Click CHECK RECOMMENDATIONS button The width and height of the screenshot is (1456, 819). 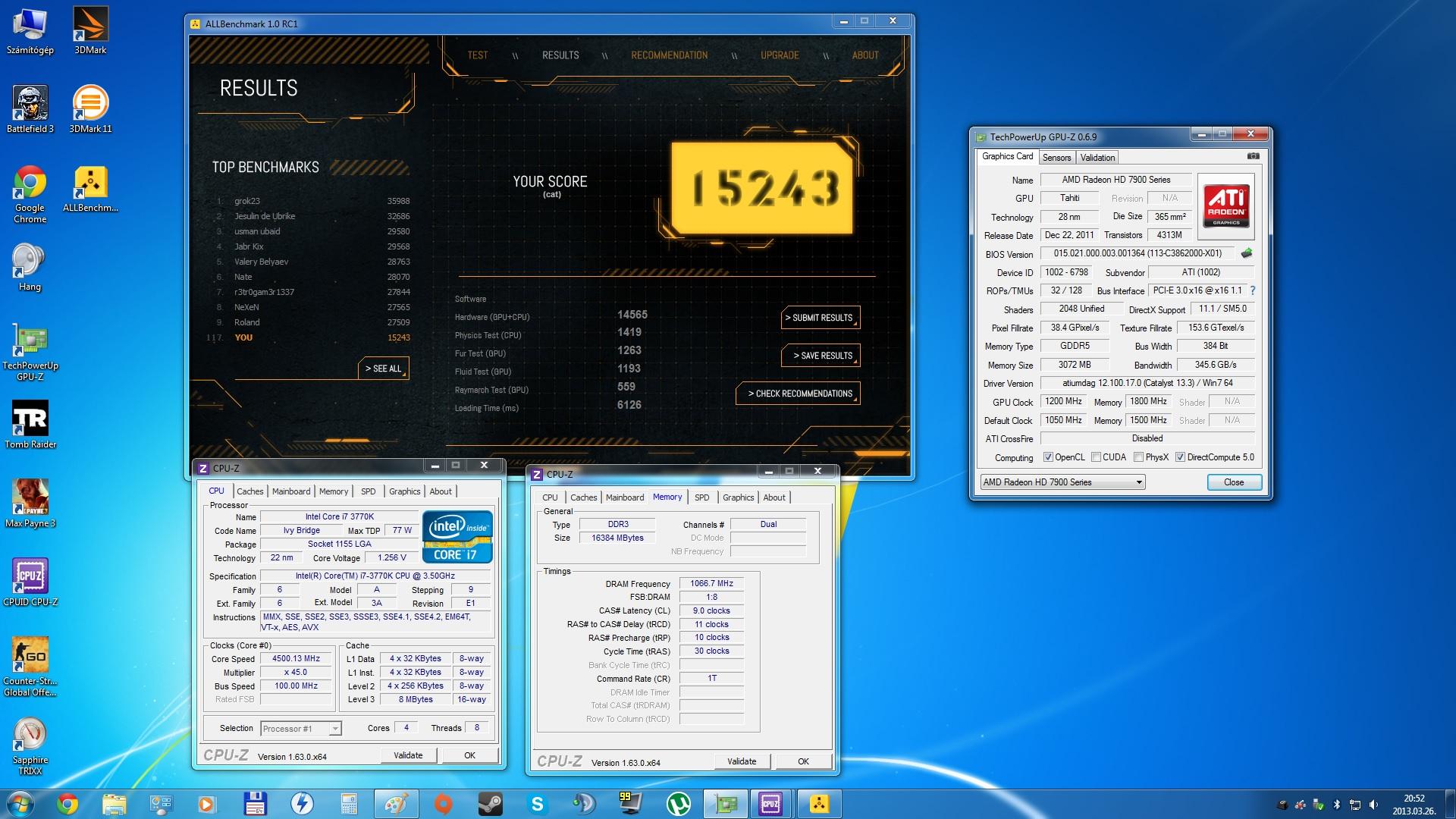[799, 394]
